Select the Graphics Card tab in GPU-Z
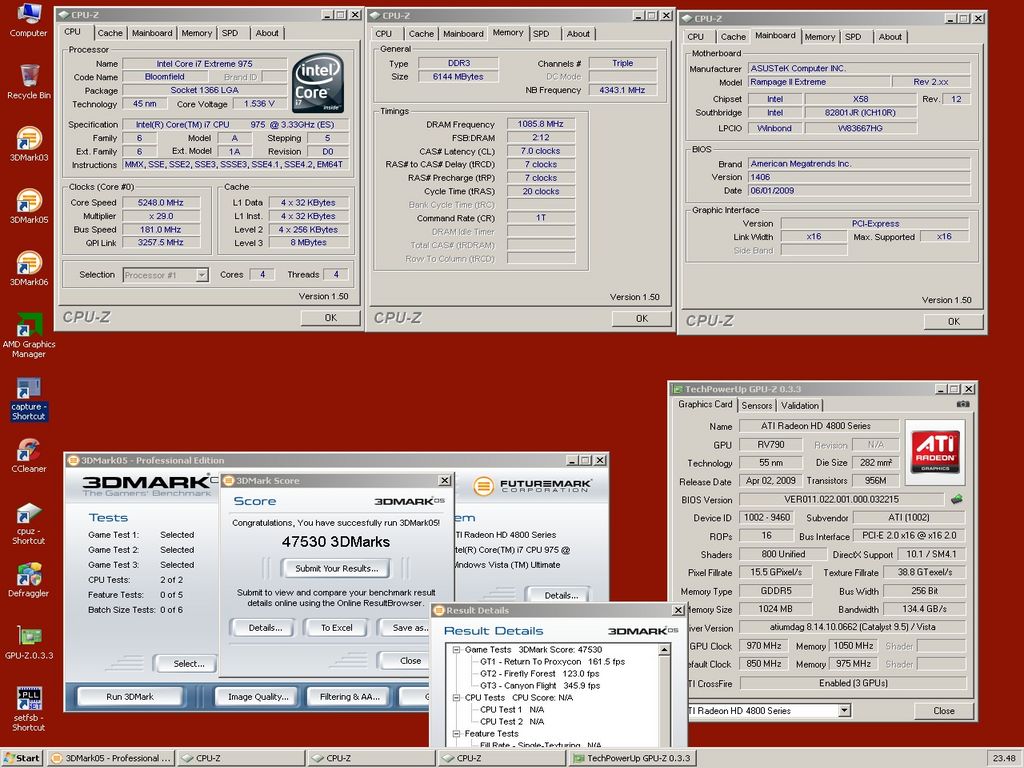Screen dimensions: 1024x768 (705, 404)
